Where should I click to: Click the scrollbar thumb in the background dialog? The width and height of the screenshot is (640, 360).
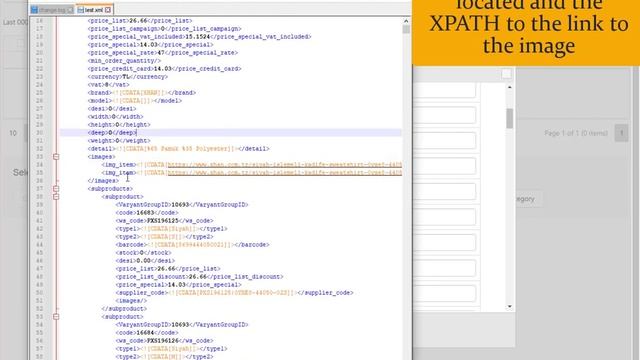tap(509, 118)
